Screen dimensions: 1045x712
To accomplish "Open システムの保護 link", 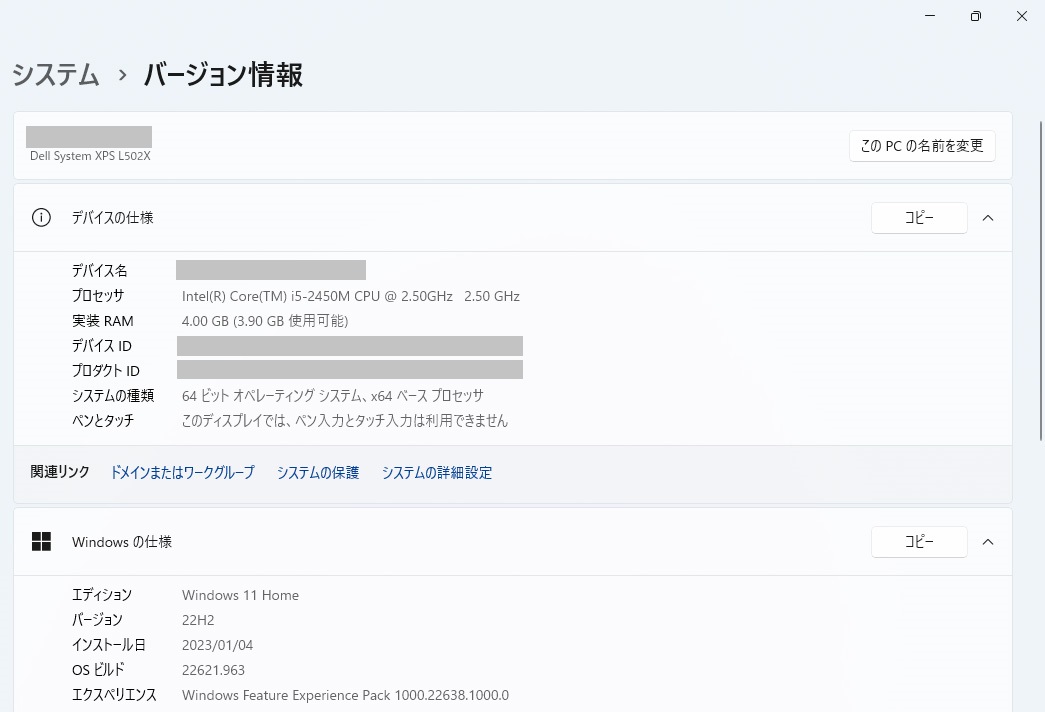I will [x=318, y=473].
